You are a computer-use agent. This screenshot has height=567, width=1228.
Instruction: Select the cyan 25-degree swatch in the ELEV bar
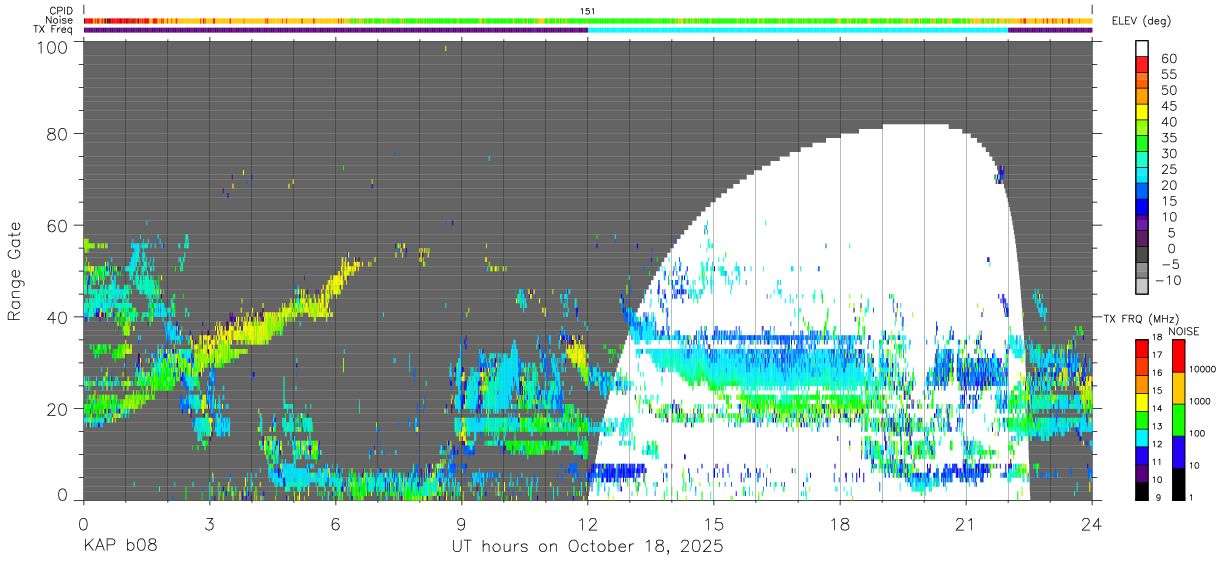[1142, 174]
